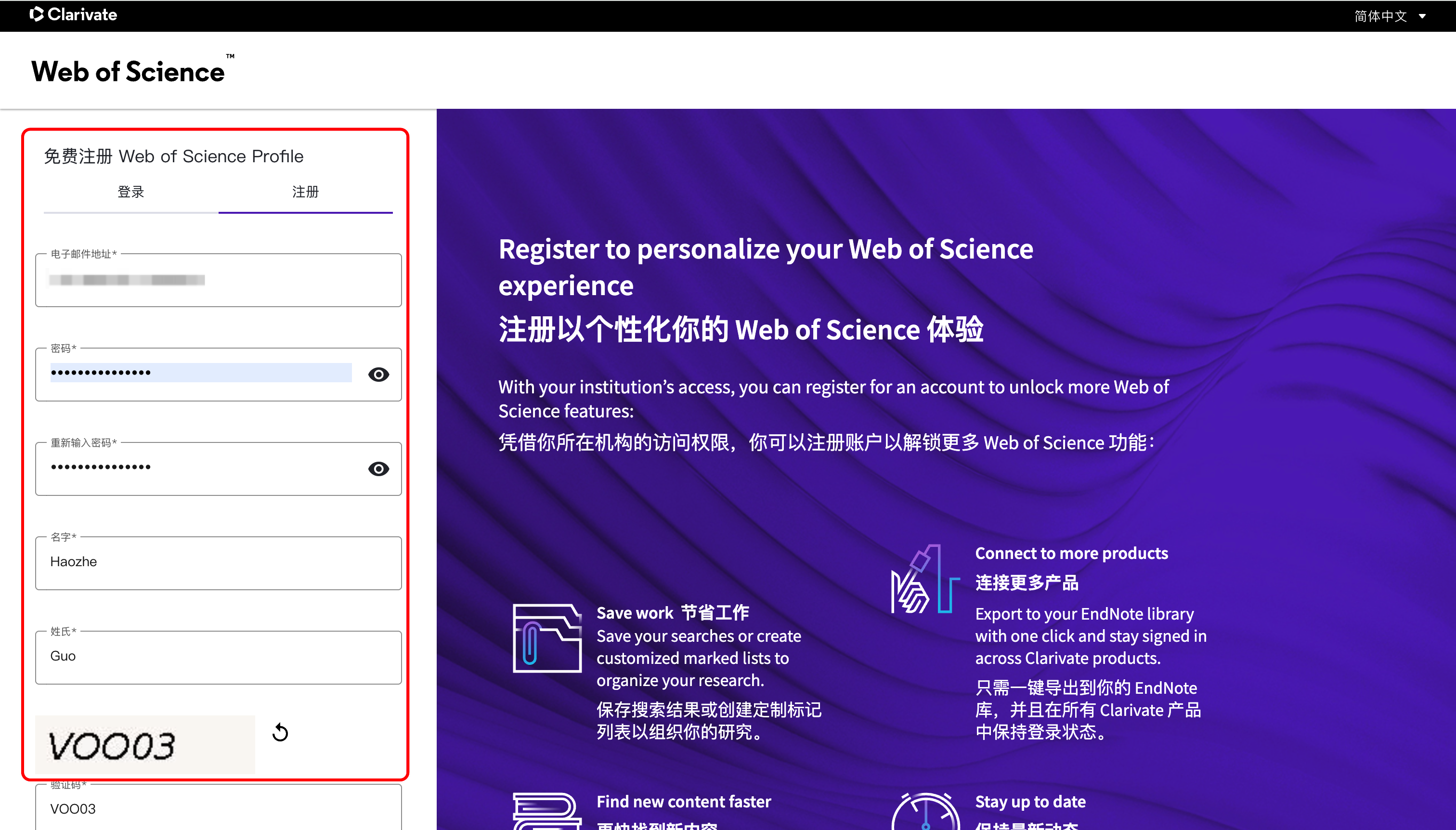Screen dimensions: 1456x830
Task: Click the Clarivate logo icon
Action: pyautogui.click(x=37, y=14)
